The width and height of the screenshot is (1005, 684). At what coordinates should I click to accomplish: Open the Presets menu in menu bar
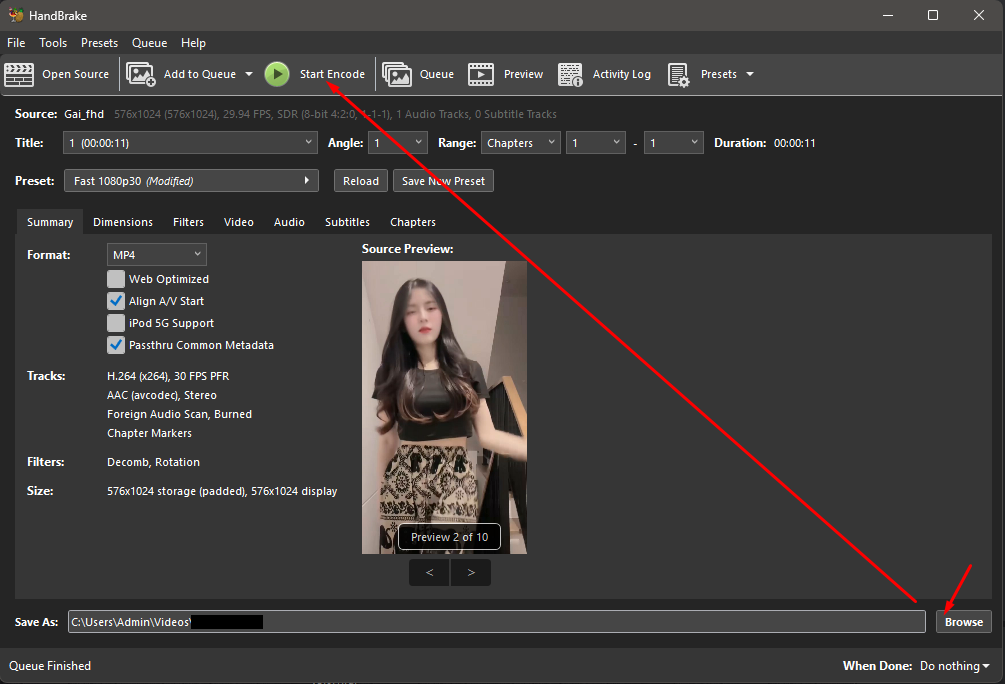pos(99,43)
